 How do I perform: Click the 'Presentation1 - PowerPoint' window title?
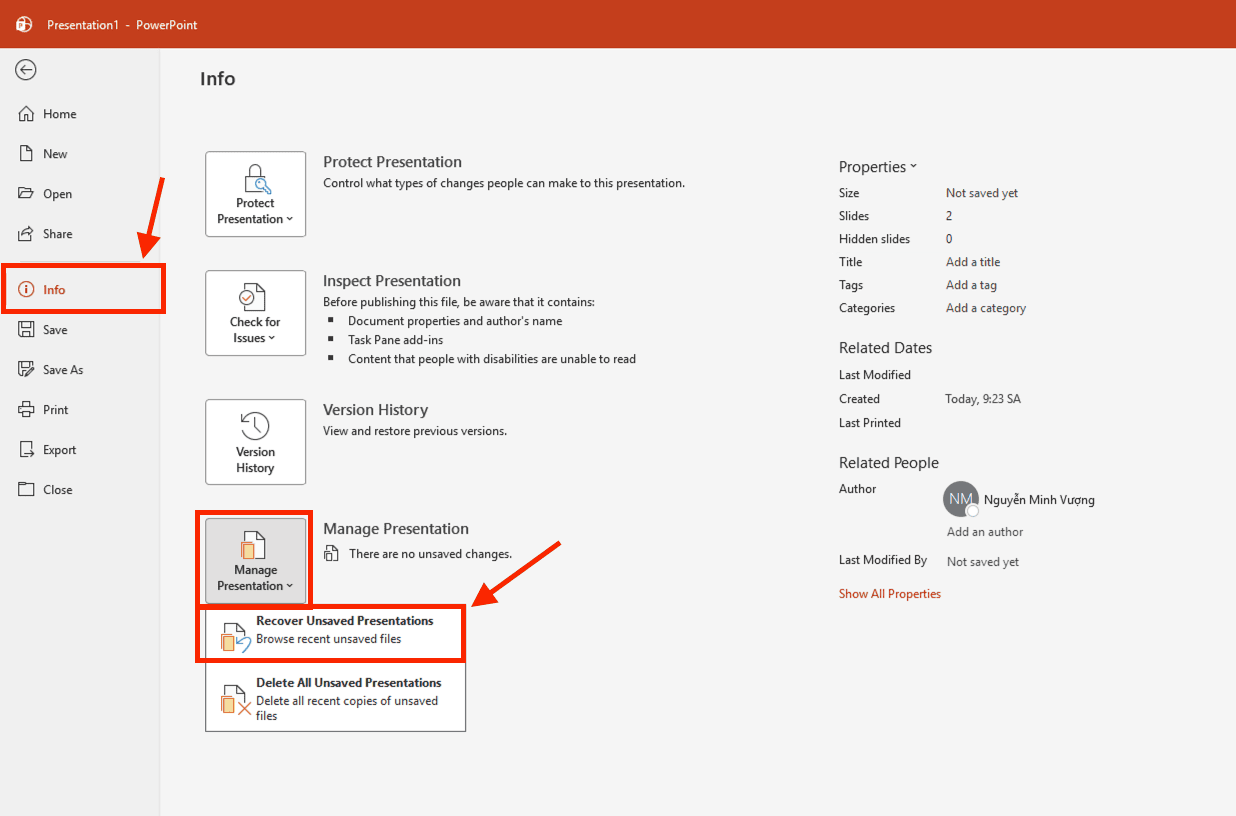pos(122,25)
